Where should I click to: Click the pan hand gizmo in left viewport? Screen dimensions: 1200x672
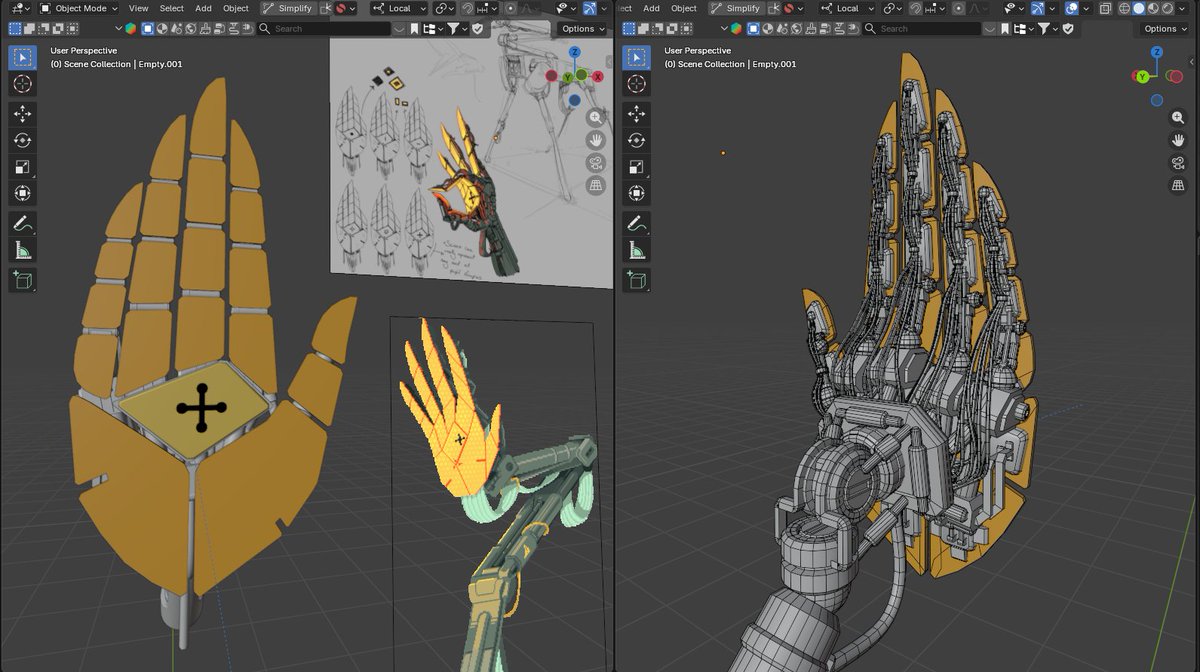coord(595,140)
